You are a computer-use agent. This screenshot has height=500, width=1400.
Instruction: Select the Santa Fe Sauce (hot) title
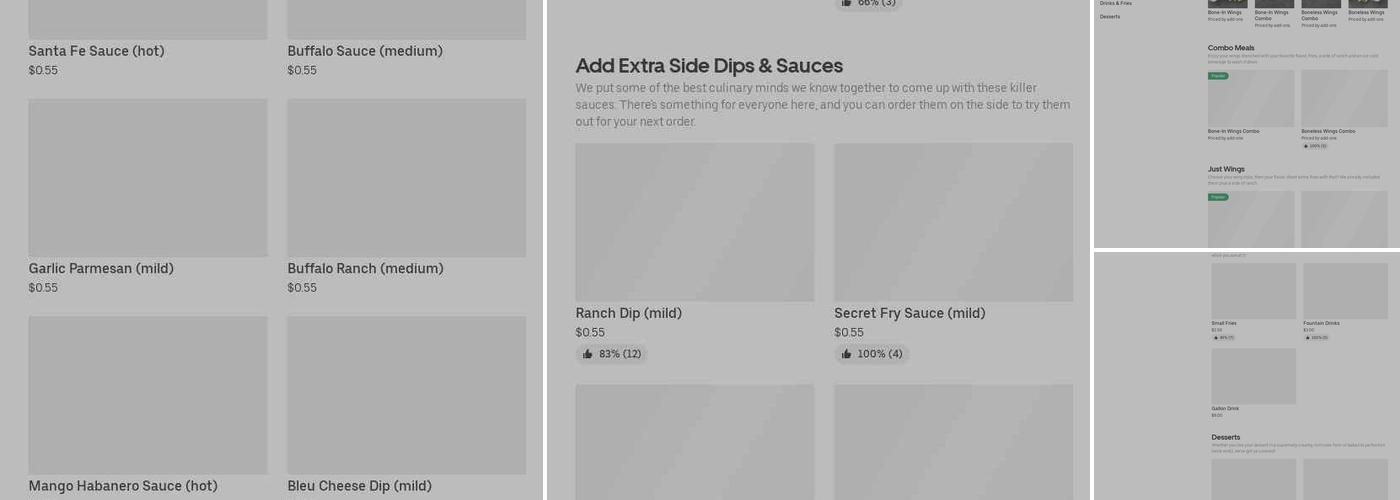pyautogui.click(x=96, y=51)
